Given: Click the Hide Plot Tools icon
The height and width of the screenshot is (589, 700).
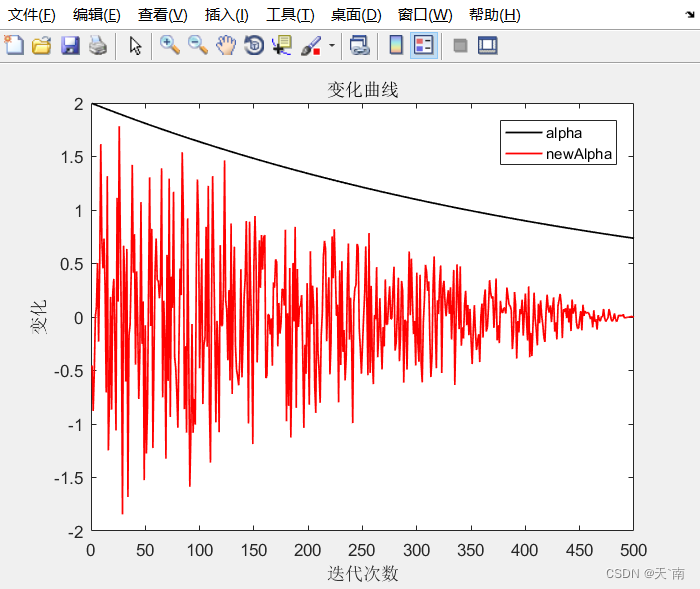Looking at the screenshot, I should click(460, 46).
